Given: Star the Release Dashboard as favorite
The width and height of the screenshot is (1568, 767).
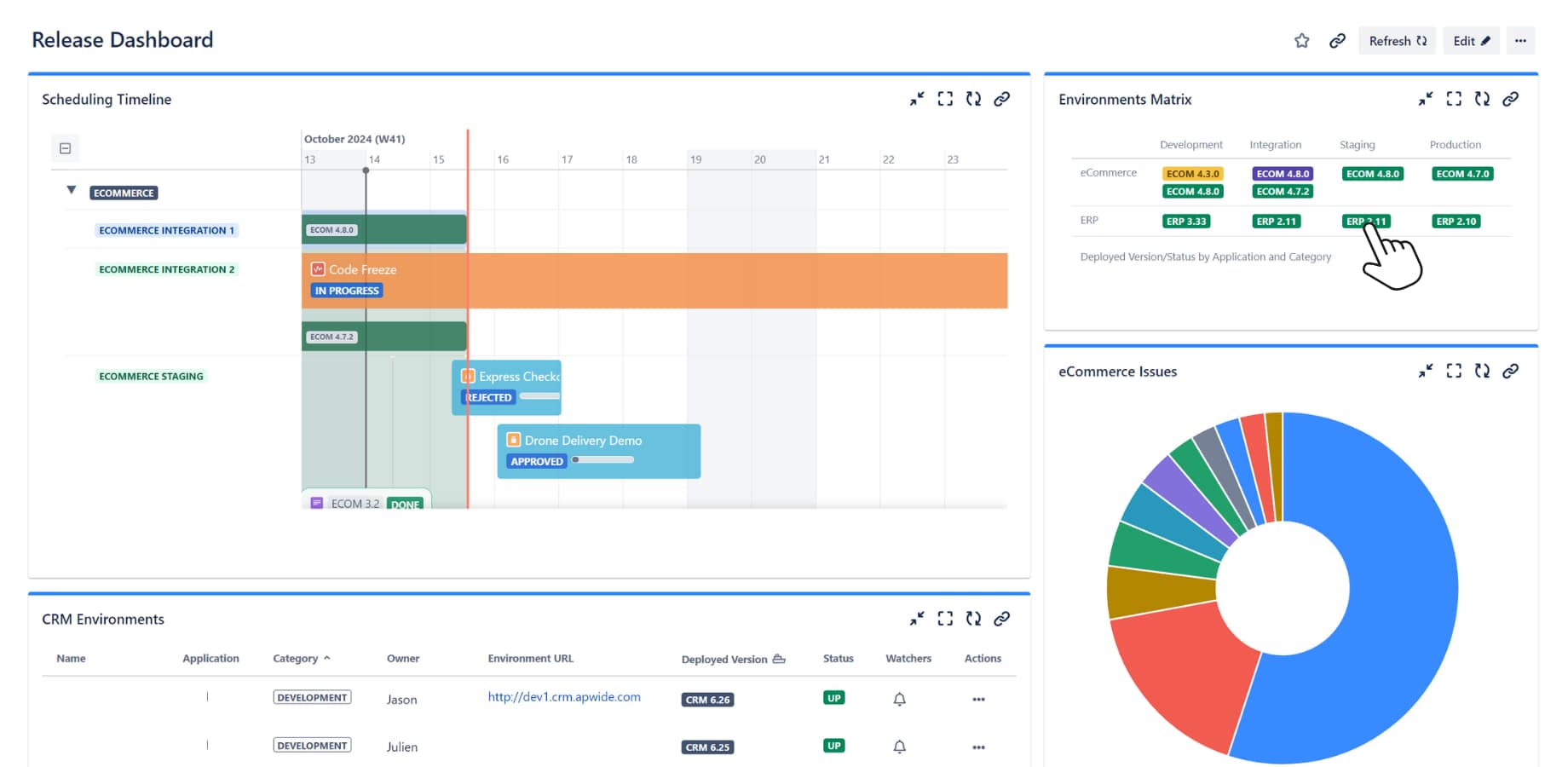Looking at the screenshot, I should [x=1301, y=41].
